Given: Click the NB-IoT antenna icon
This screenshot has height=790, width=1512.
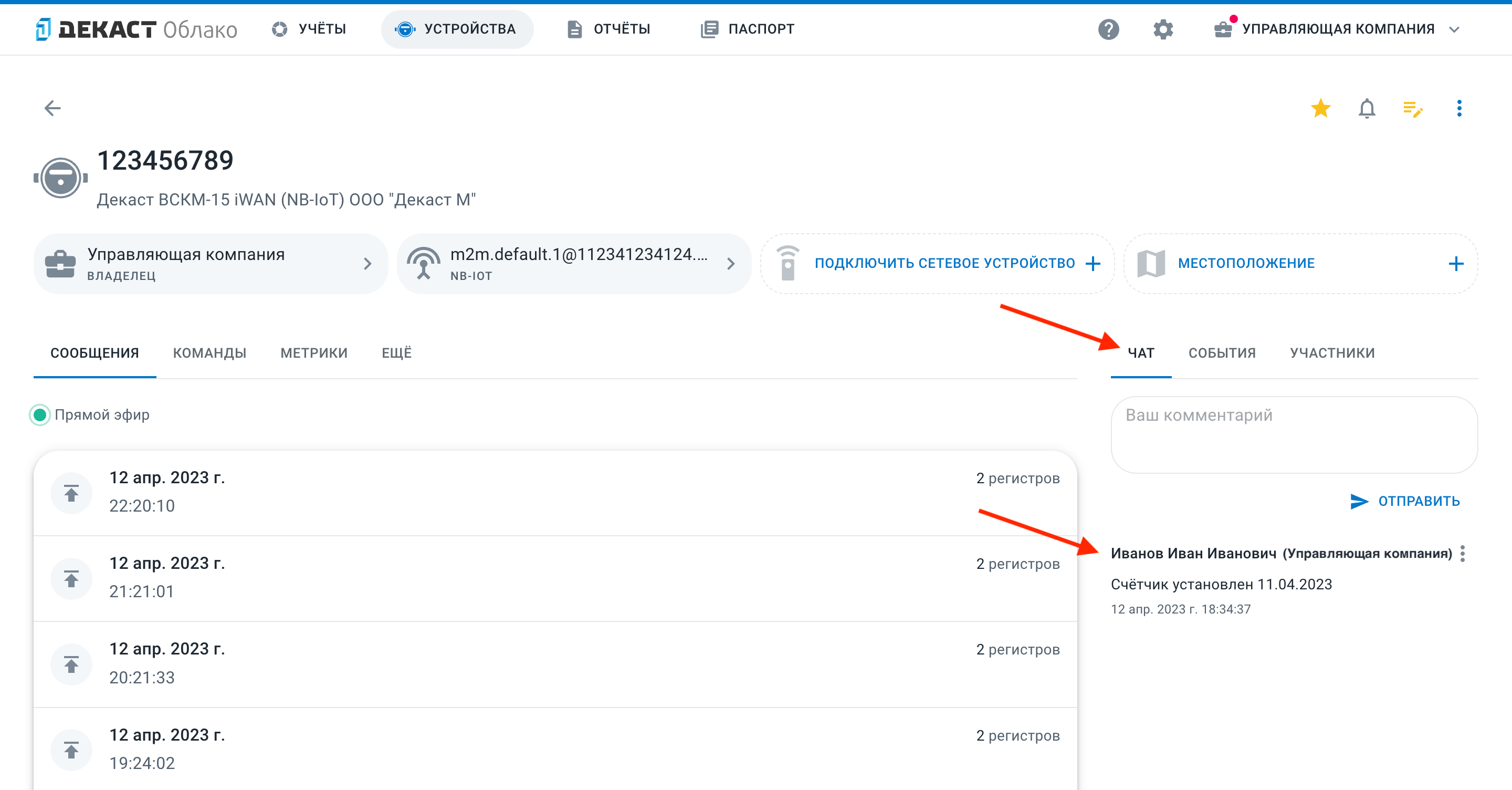Looking at the screenshot, I should 423,263.
